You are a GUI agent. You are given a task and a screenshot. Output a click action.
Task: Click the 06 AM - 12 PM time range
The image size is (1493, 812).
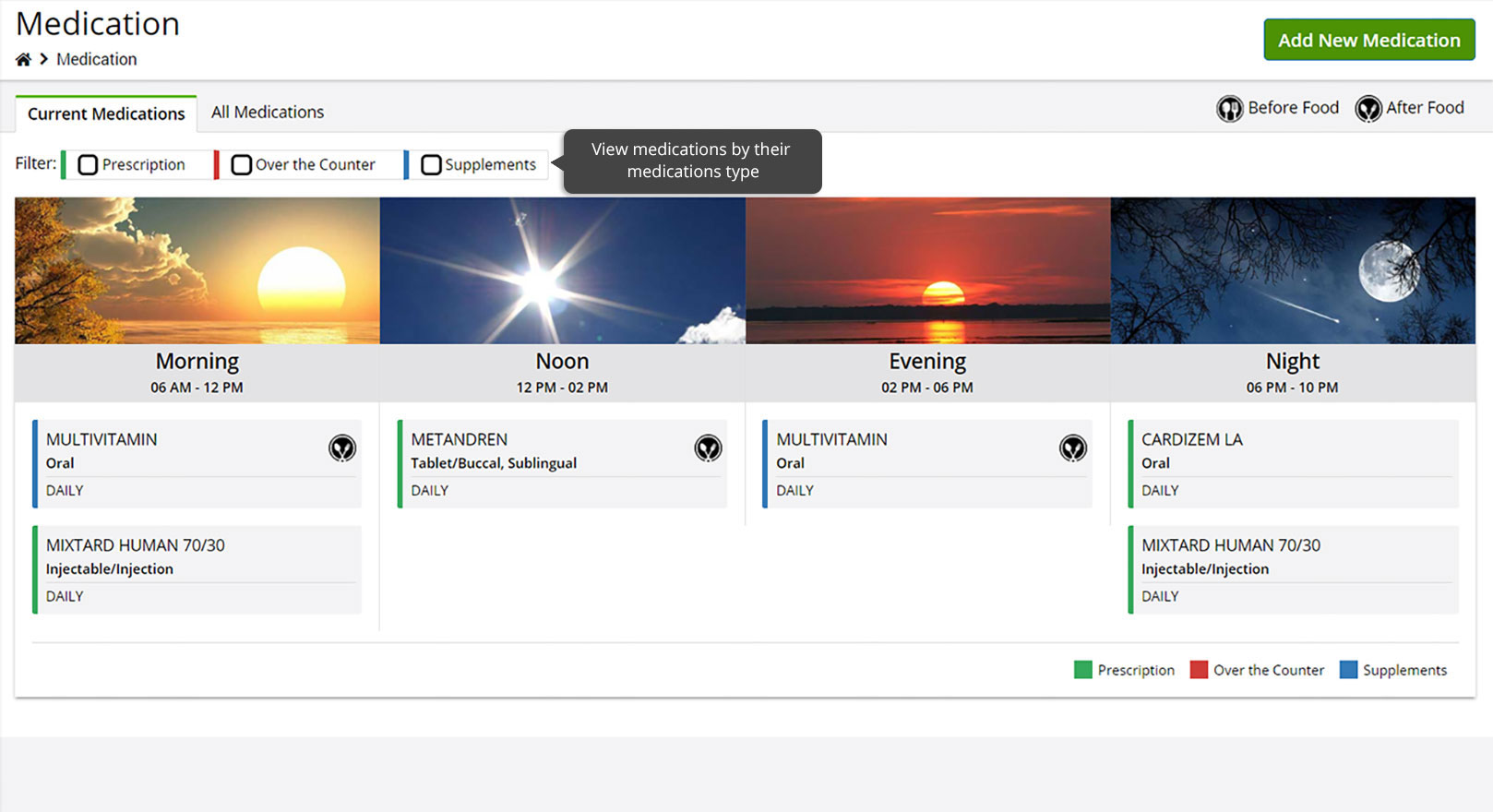[x=197, y=388]
